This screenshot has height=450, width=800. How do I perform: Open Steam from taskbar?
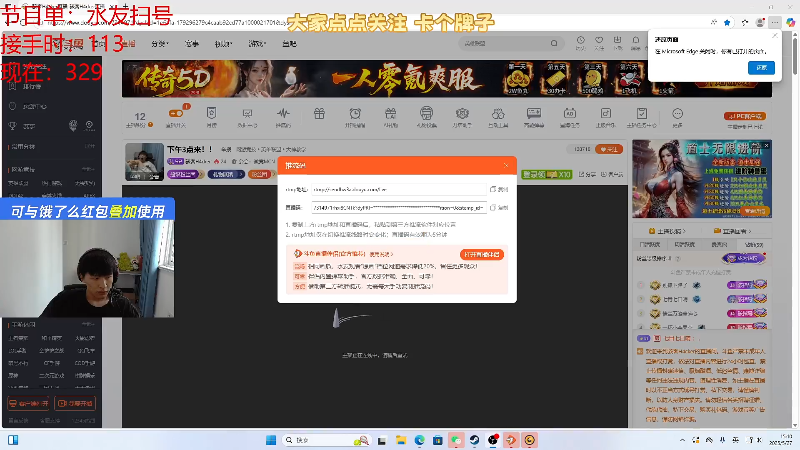pyautogui.click(x=474, y=440)
